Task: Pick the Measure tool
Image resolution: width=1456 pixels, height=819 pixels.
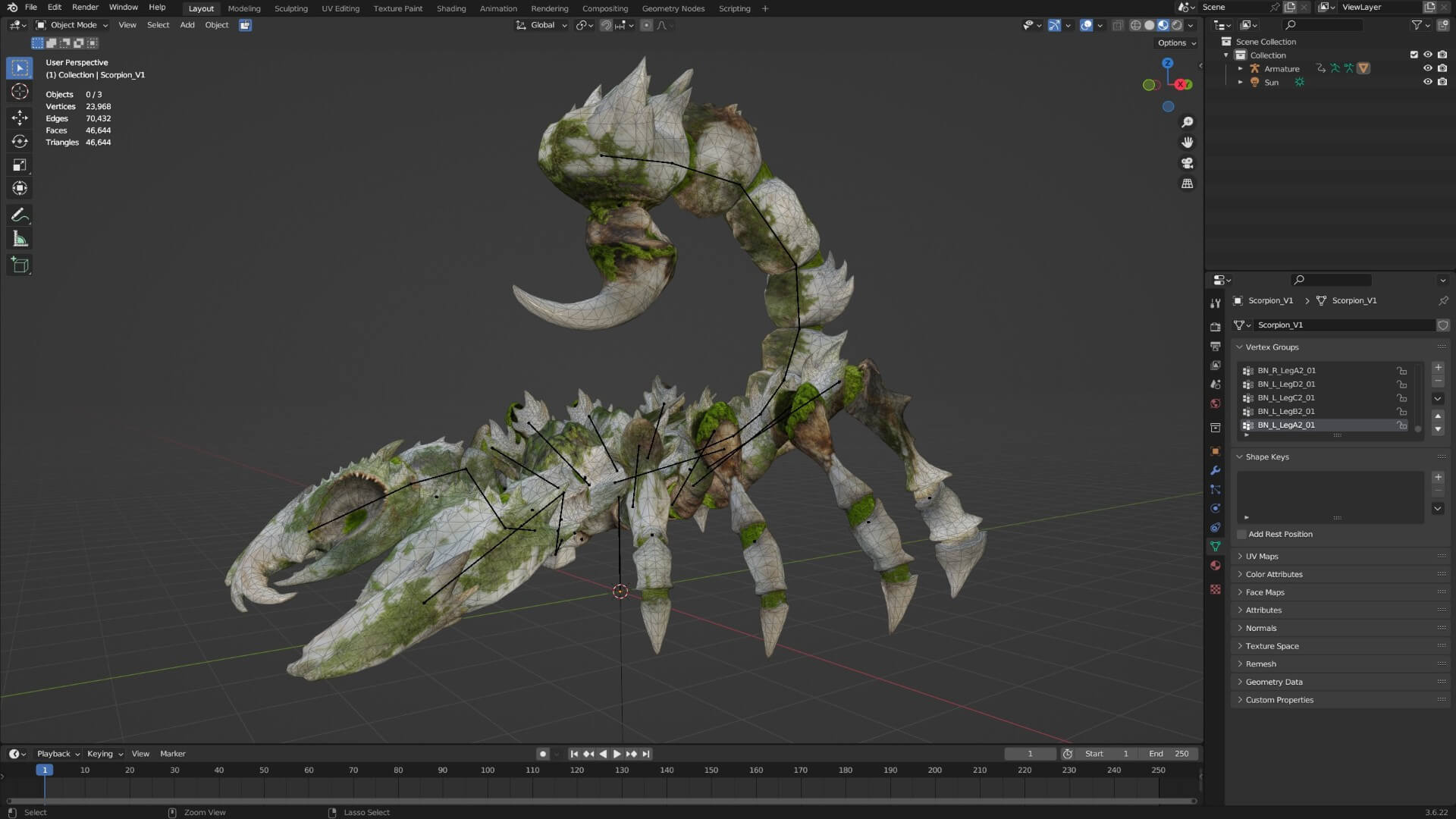Action: pyautogui.click(x=20, y=239)
